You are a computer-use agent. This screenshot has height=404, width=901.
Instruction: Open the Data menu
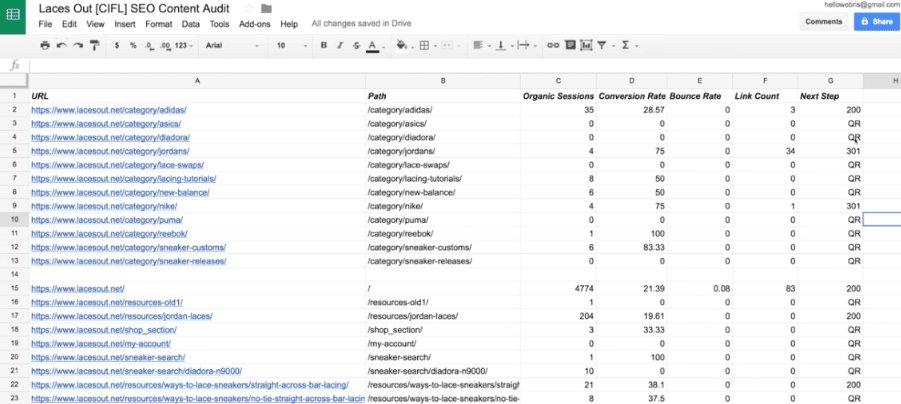[191, 24]
